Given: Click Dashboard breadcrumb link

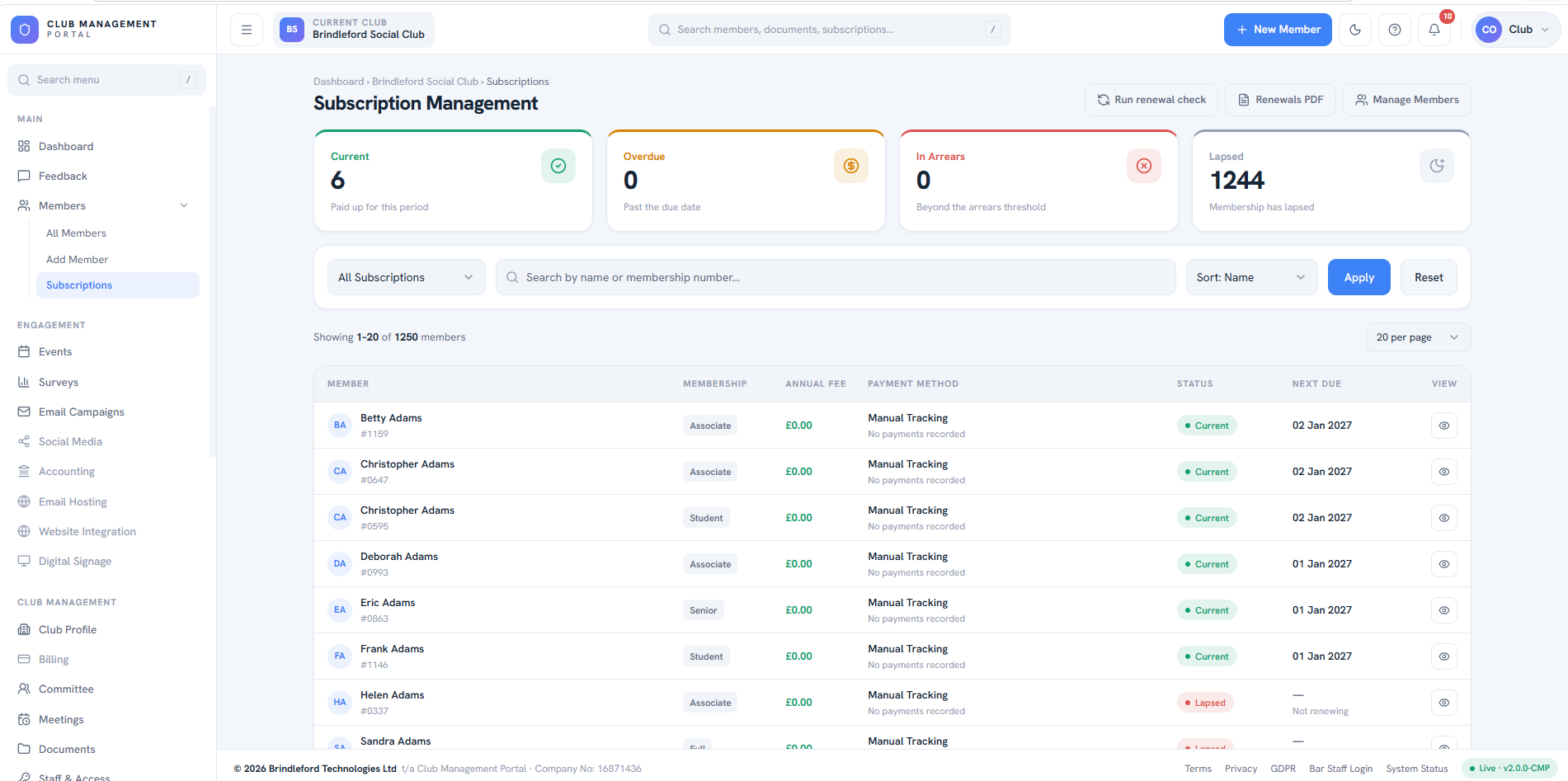Looking at the screenshot, I should (338, 82).
